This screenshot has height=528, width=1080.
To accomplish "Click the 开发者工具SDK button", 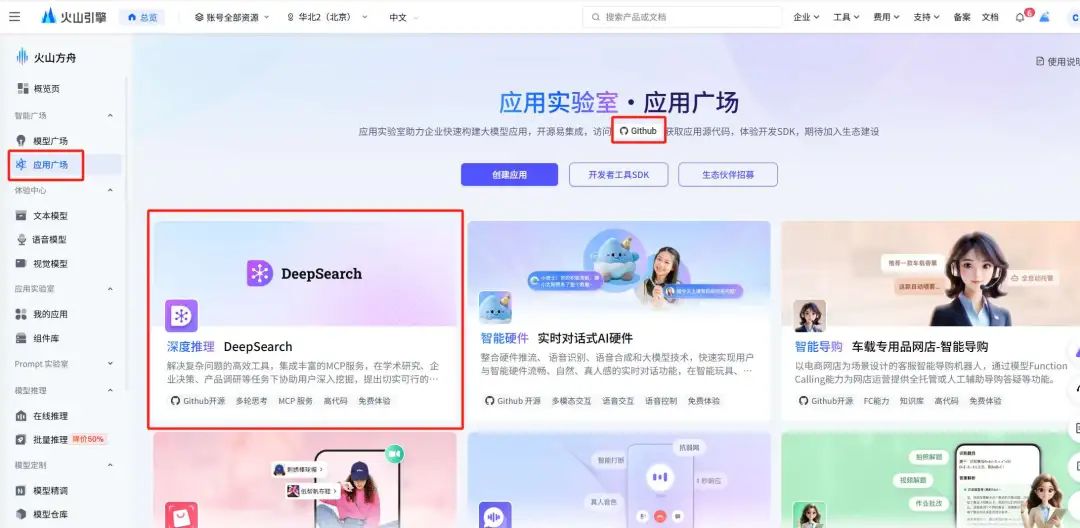I will (x=619, y=175).
